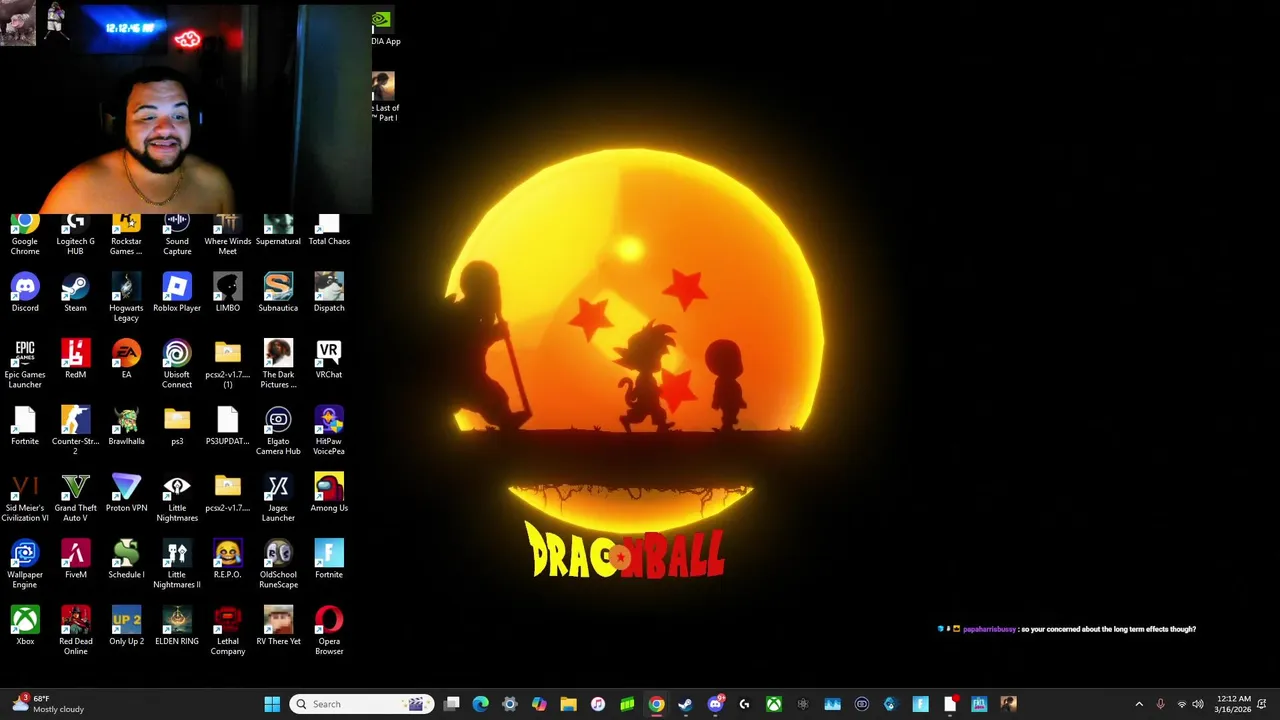Open Microsoft Edge from taskbar

(x=481, y=704)
